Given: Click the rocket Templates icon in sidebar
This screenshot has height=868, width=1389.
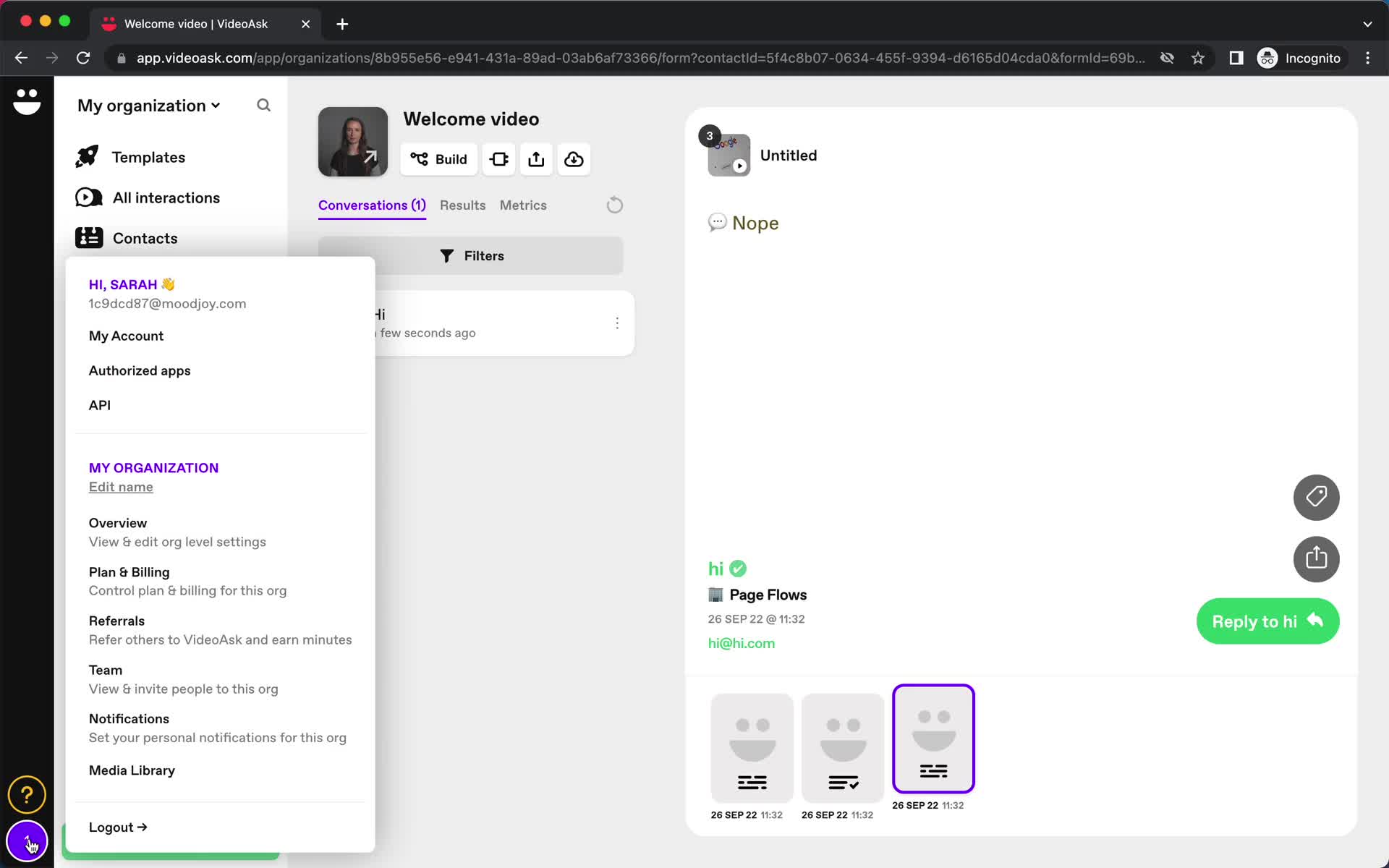Looking at the screenshot, I should (88, 157).
